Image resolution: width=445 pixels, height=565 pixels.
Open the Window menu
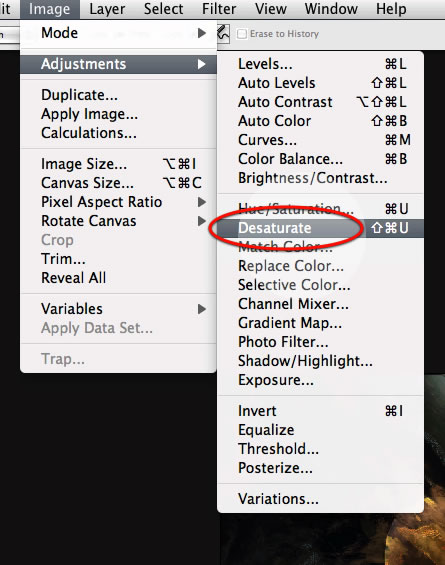331,9
